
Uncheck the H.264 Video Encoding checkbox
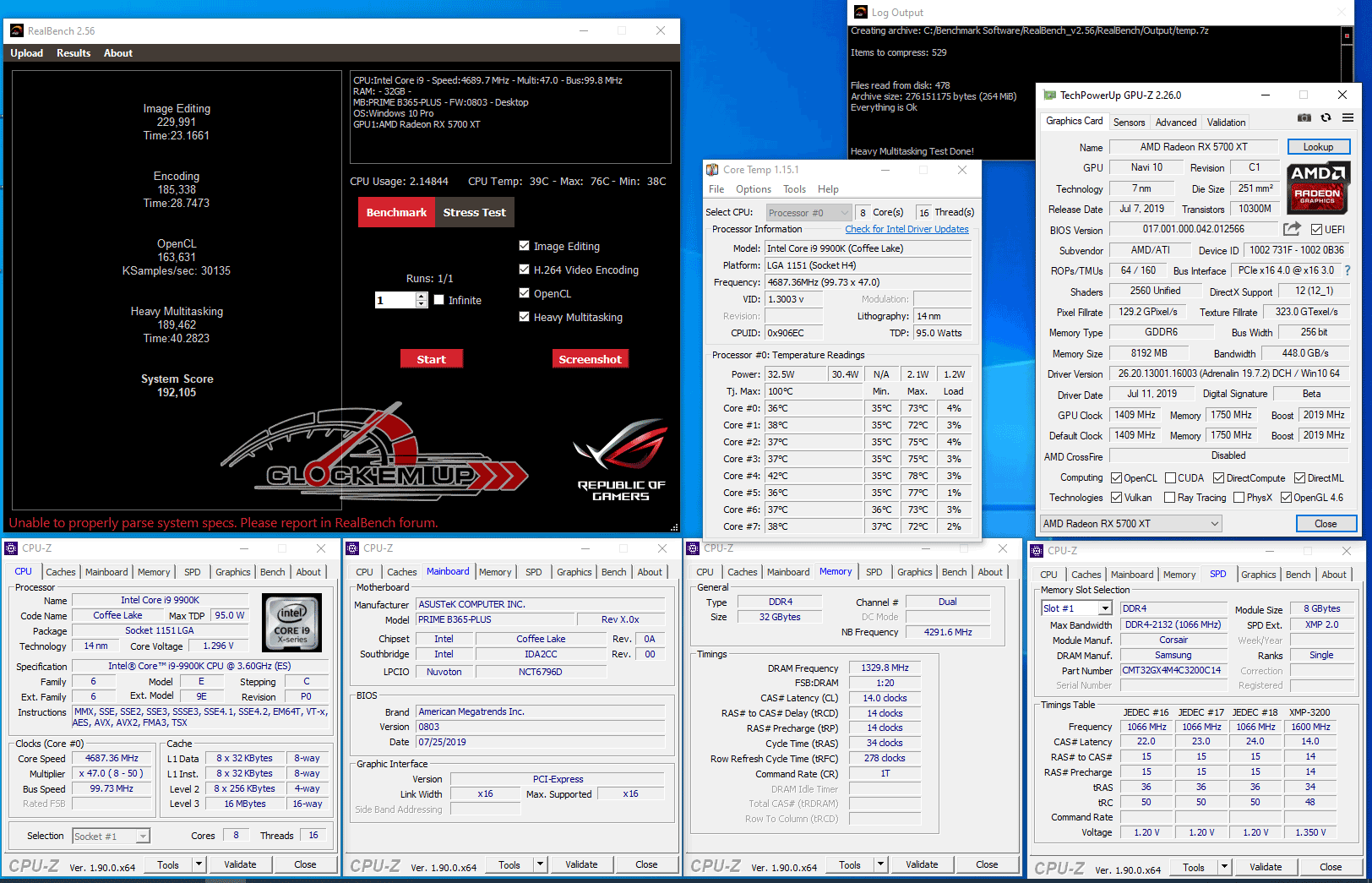pos(524,270)
